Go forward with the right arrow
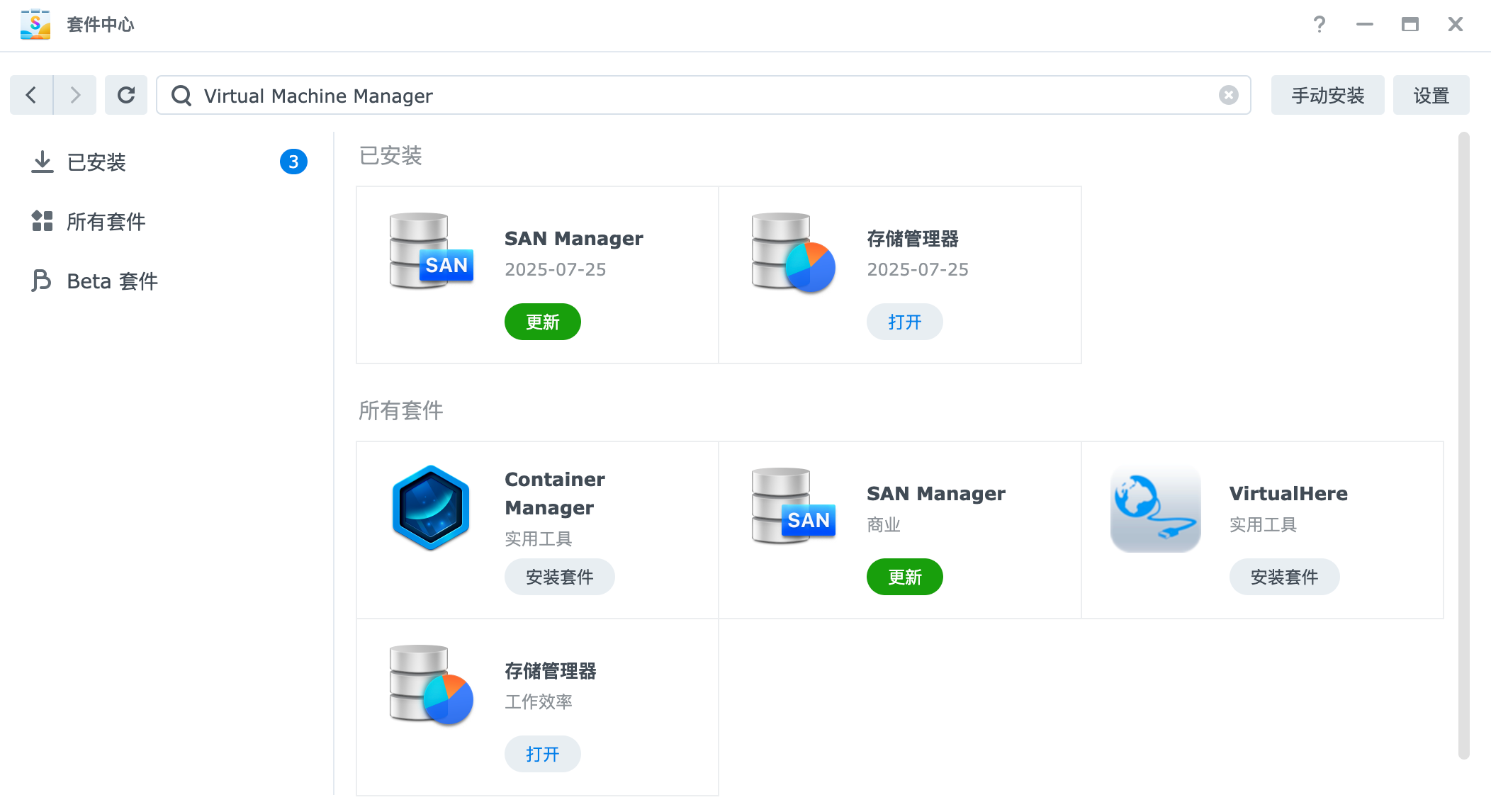The width and height of the screenshot is (1491, 812). [x=75, y=95]
